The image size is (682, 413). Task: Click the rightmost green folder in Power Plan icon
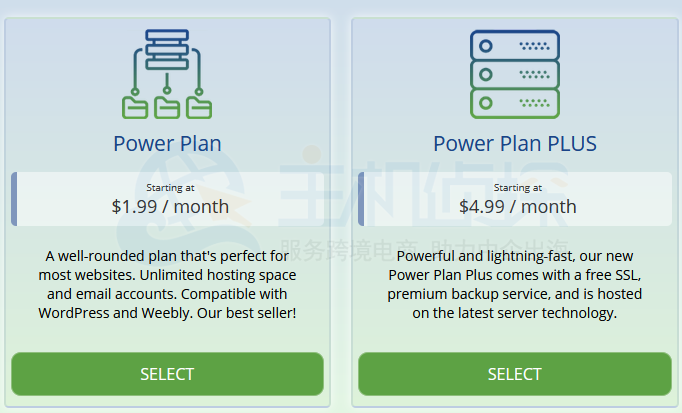[x=199, y=105]
